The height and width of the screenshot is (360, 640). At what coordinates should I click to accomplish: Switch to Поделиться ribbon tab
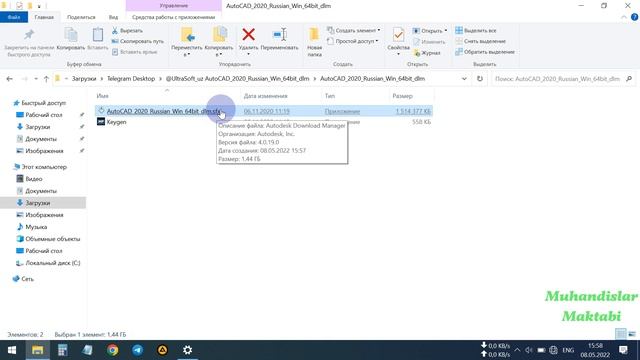click(x=81, y=17)
